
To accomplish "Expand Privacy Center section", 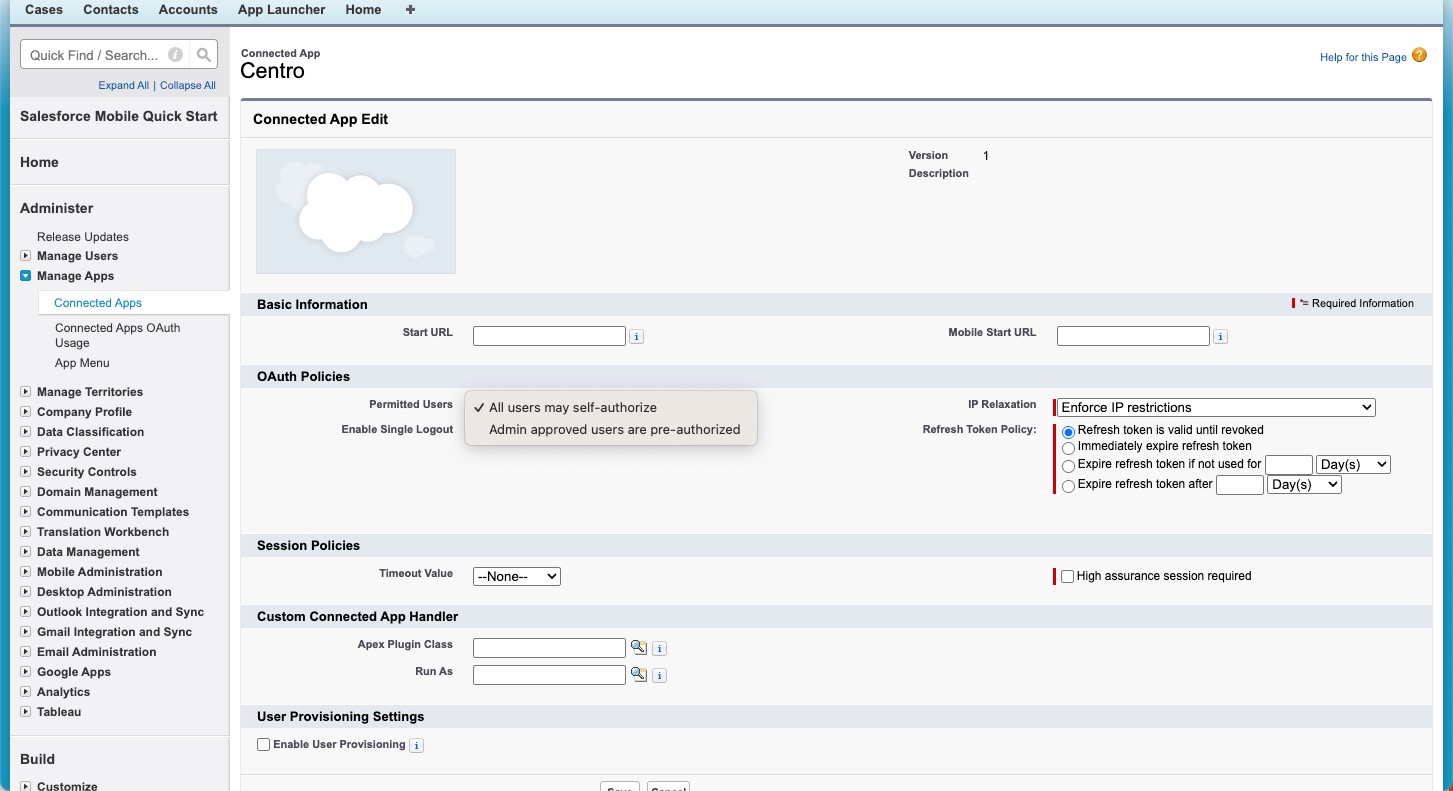I will click(x=26, y=452).
